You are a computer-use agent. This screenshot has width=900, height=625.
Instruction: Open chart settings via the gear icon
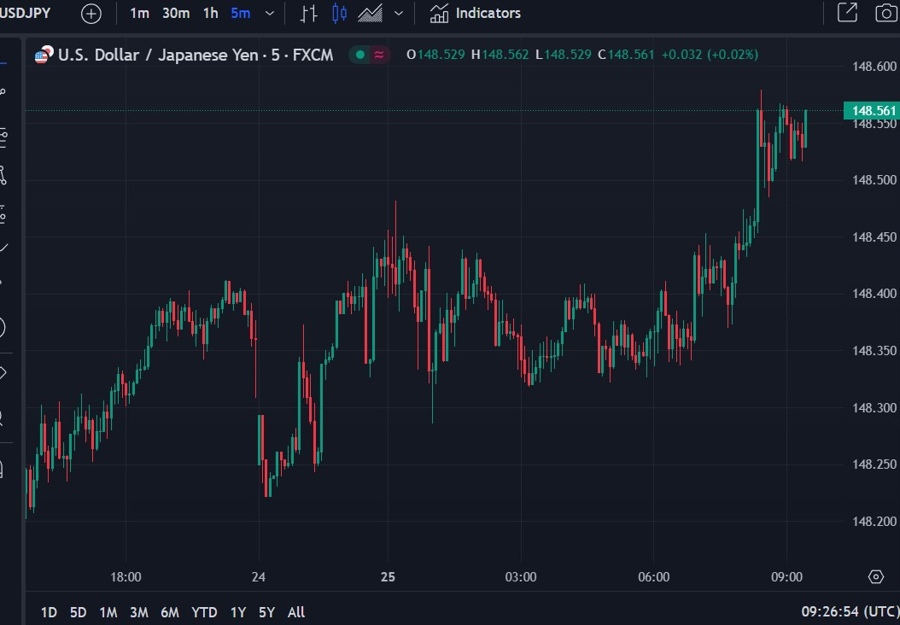click(876, 577)
